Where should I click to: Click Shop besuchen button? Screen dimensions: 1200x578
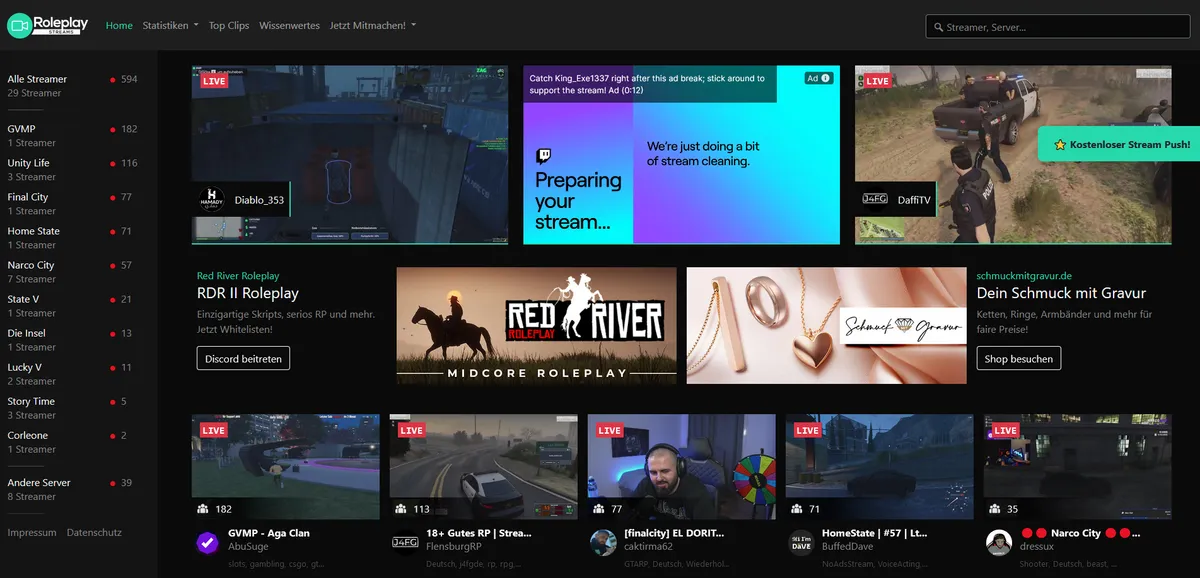click(x=1018, y=358)
